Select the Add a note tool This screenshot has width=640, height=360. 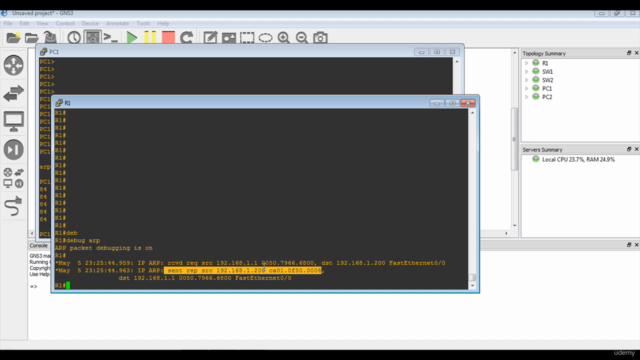click(210, 38)
